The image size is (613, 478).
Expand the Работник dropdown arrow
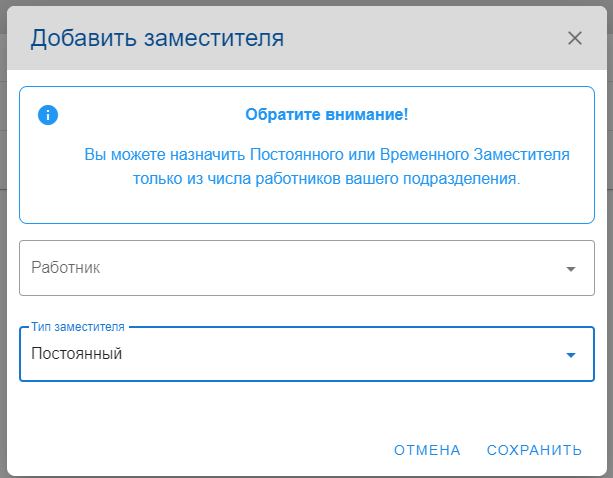click(x=571, y=269)
